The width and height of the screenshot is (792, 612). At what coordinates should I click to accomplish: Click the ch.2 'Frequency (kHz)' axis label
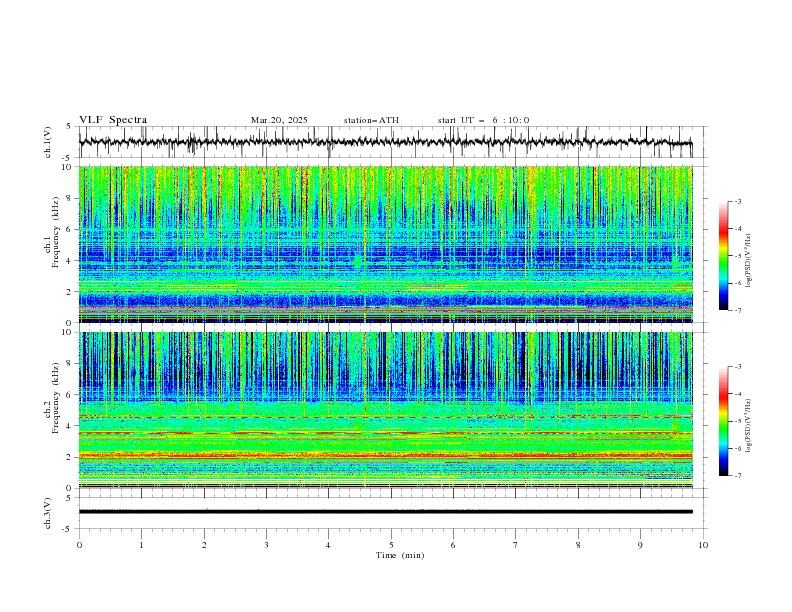pos(56,398)
